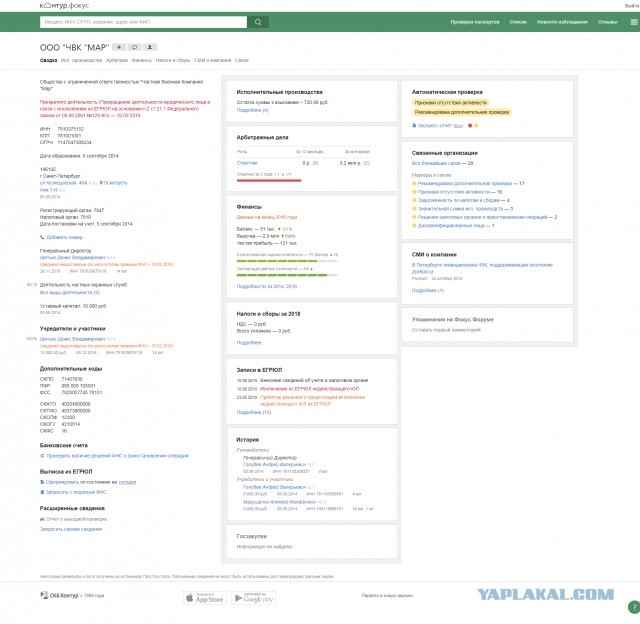Image resolution: width=640 pixels, height=624 pixels.
Task: Open Голубев Андрей Валерьевич under Руководители history
Action: coord(274,464)
